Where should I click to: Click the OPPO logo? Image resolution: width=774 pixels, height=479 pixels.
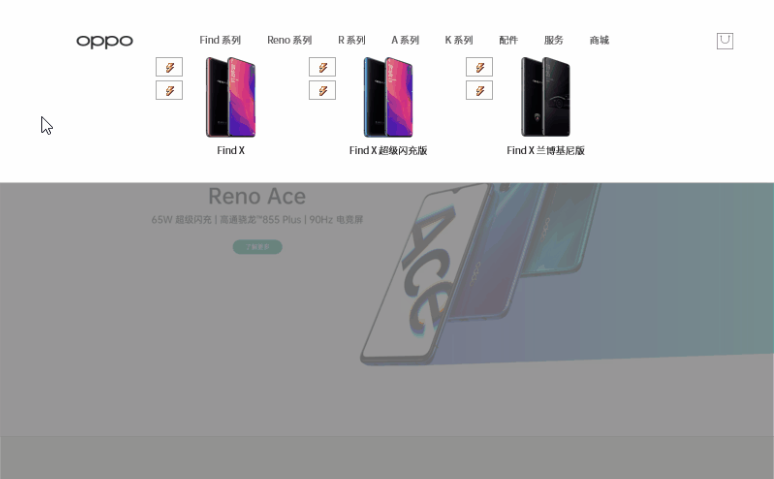(x=105, y=41)
